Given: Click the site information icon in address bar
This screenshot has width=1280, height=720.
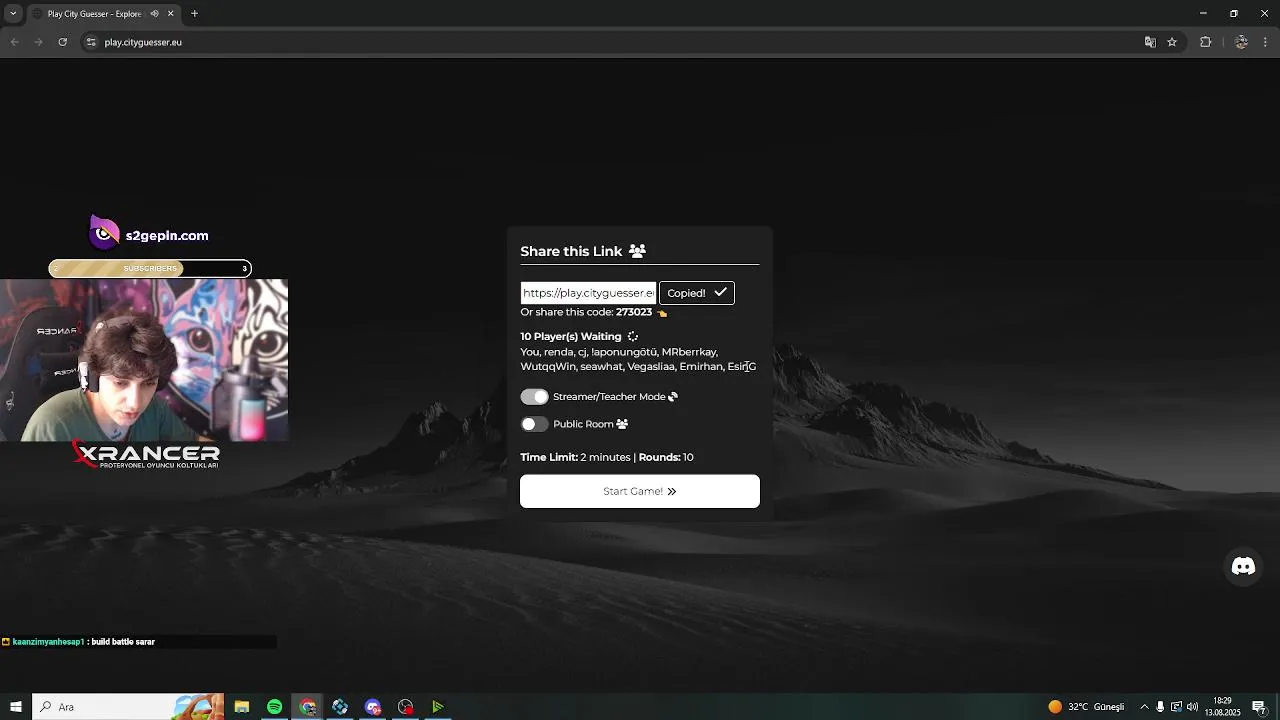Looking at the screenshot, I should point(91,42).
